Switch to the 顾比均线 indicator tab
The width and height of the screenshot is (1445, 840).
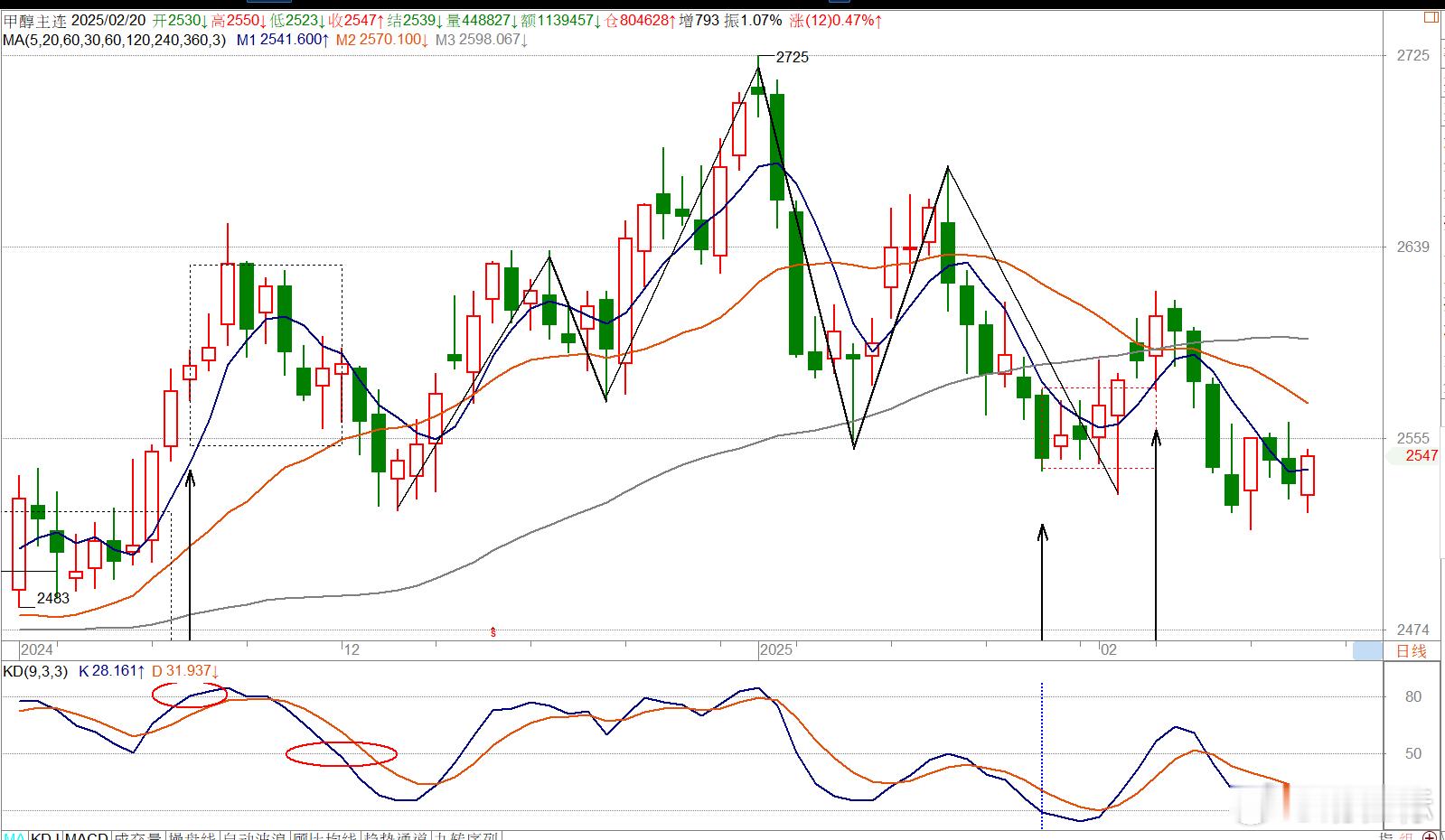pyautogui.click(x=324, y=835)
